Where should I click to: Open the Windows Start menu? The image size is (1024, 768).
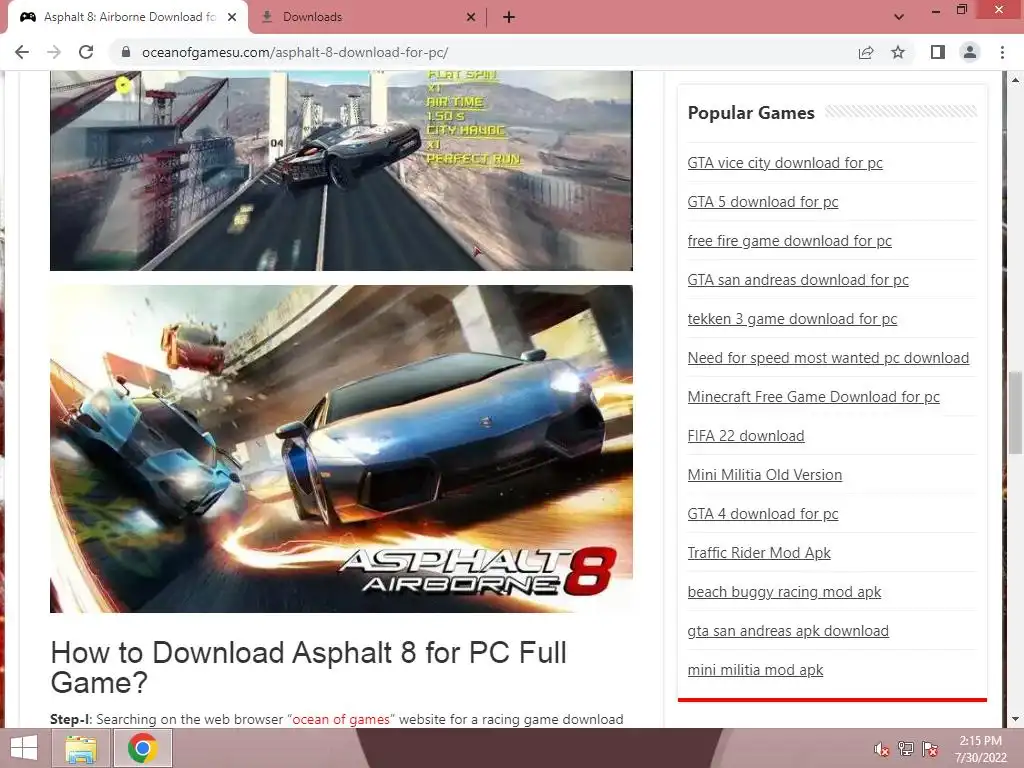click(24, 748)
